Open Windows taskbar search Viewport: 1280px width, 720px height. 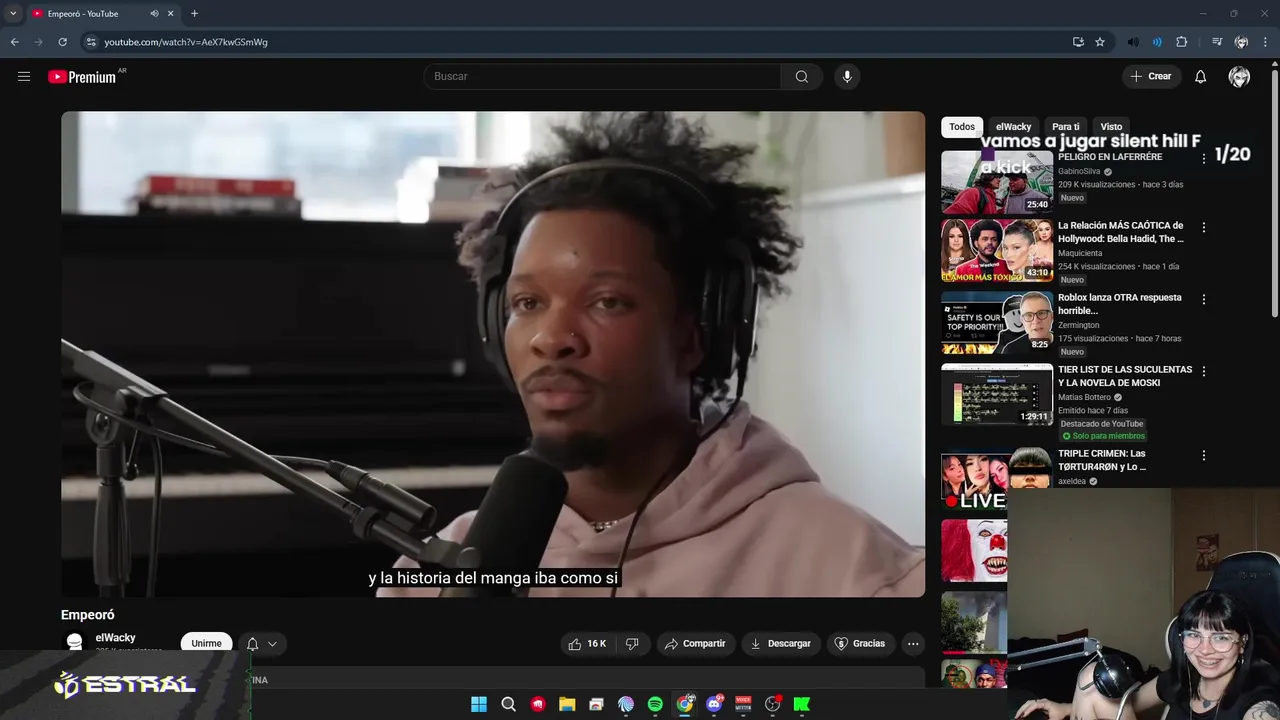[x=508, y=704]
